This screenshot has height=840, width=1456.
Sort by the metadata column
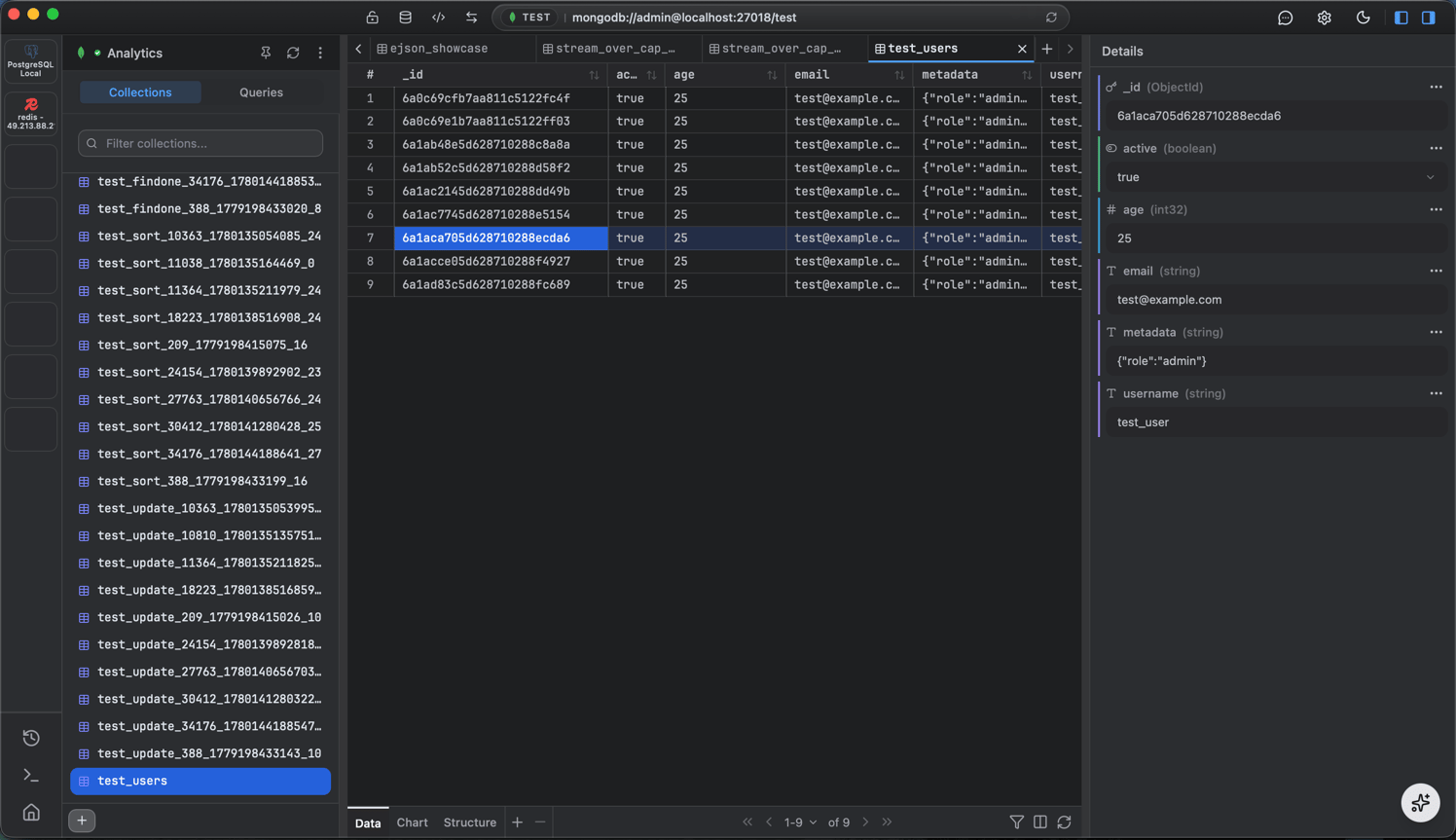tap(1027, 75)
